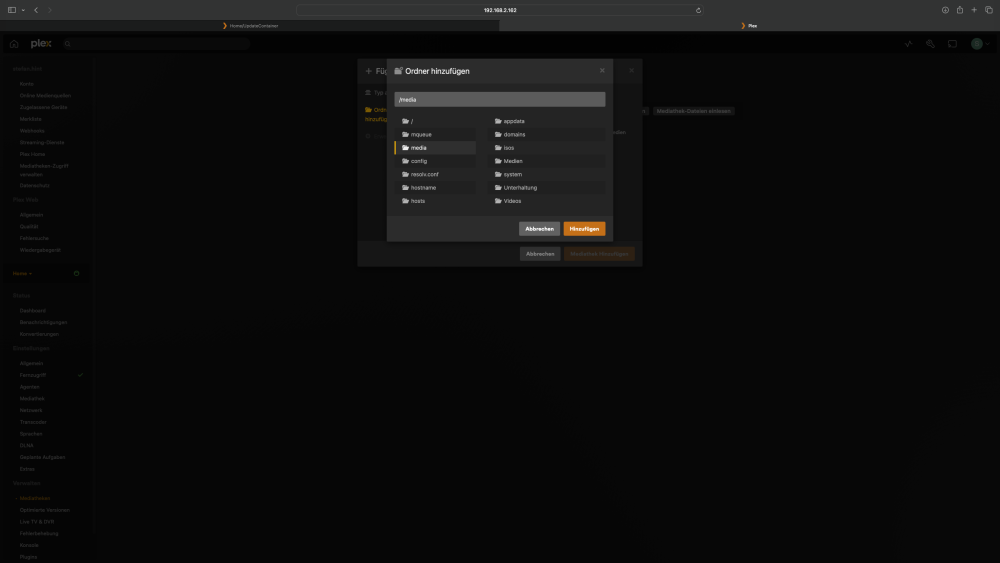Open Online Medienquellen in sidebar
The width and height of the screenshot is (1000, 563).
click(45, 96)
